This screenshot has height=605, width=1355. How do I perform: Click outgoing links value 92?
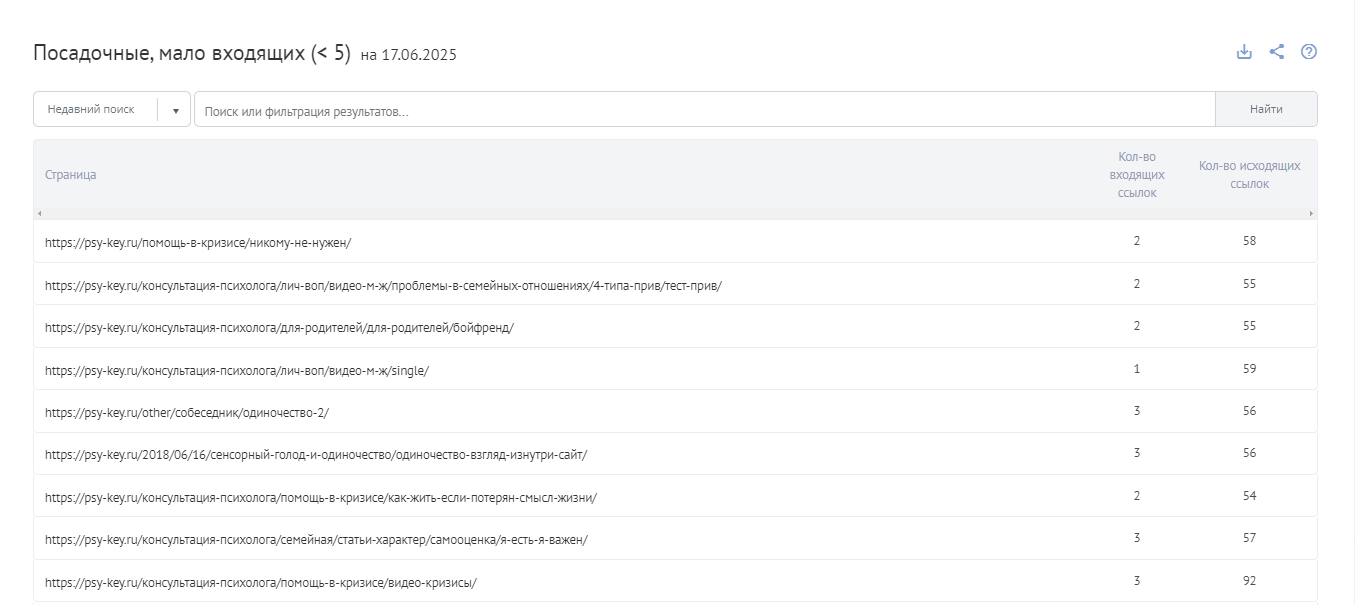click(1250, 581)
